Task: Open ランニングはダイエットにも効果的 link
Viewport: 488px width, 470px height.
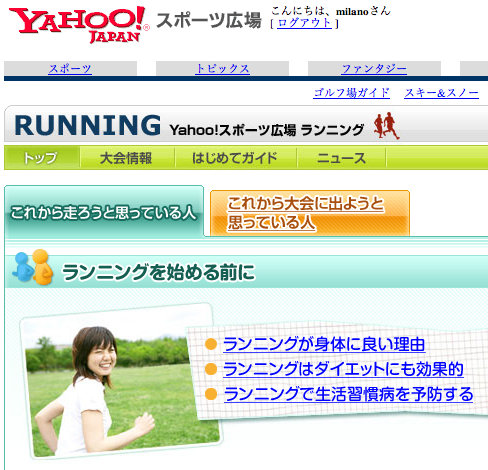Action: click(343, 369)
